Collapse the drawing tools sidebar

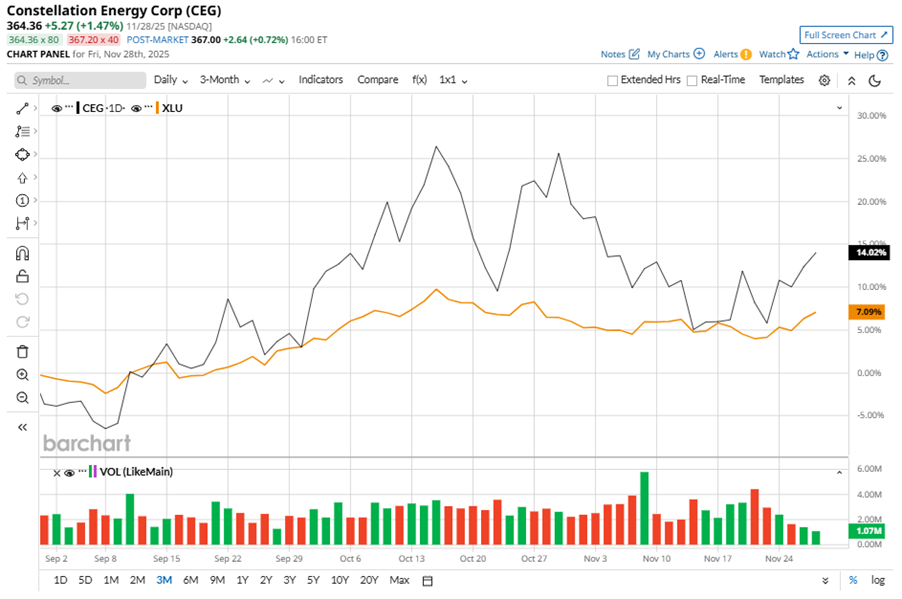pyautogui.click(x=22, y=427)
